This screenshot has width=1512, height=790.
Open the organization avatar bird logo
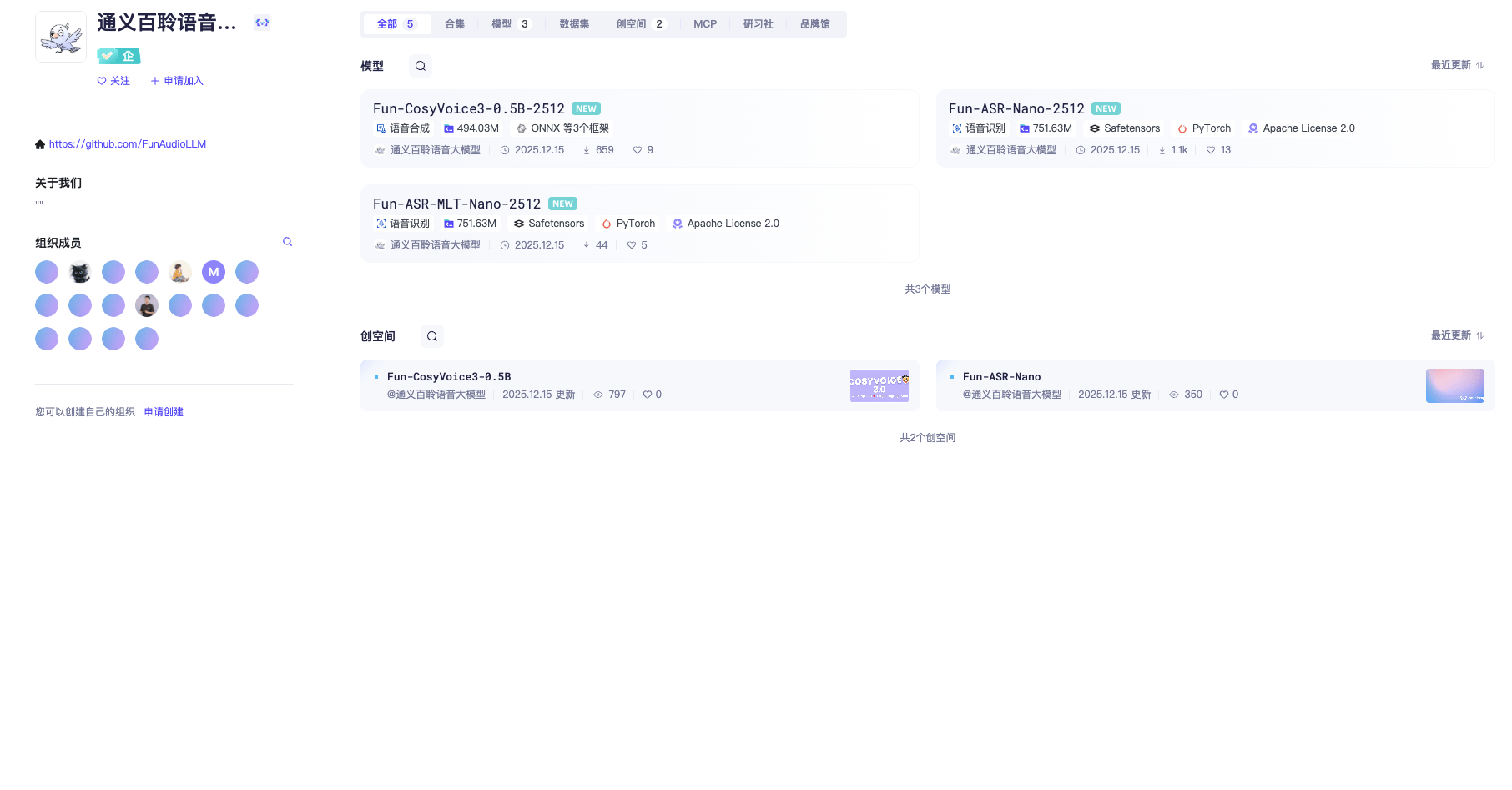pos(61,37)
